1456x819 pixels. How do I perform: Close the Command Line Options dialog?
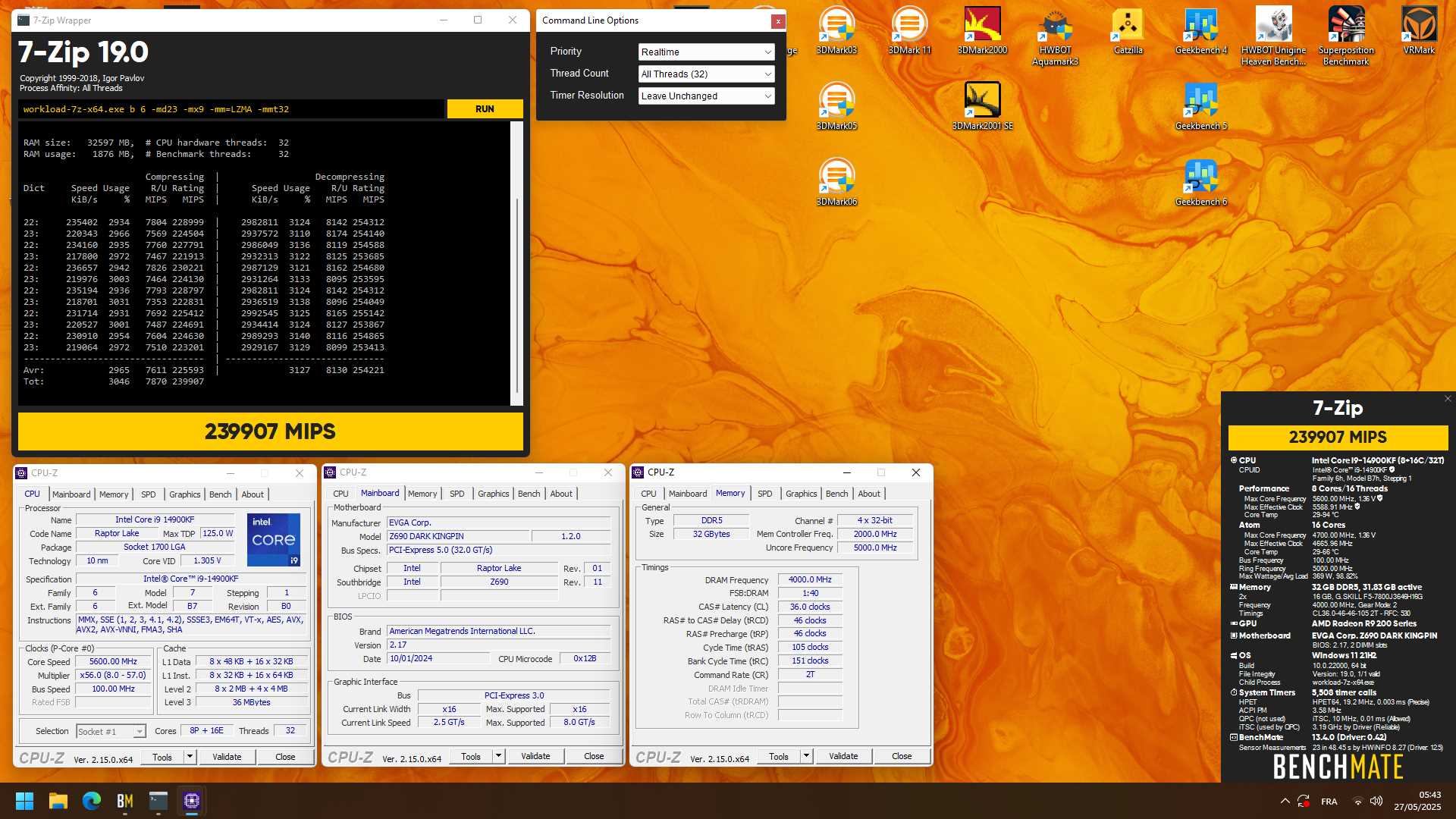(x=777, y=21)
